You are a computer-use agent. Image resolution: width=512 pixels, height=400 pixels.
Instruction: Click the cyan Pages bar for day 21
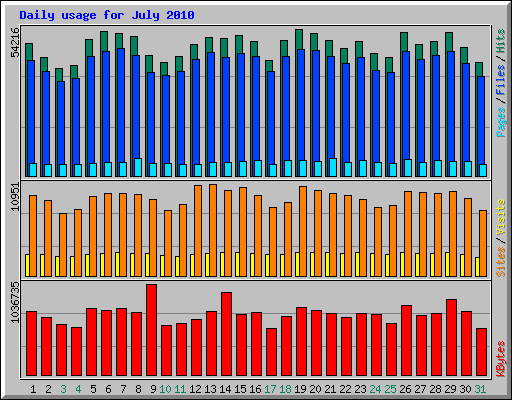pyautogui.click(x=333, y=167)
